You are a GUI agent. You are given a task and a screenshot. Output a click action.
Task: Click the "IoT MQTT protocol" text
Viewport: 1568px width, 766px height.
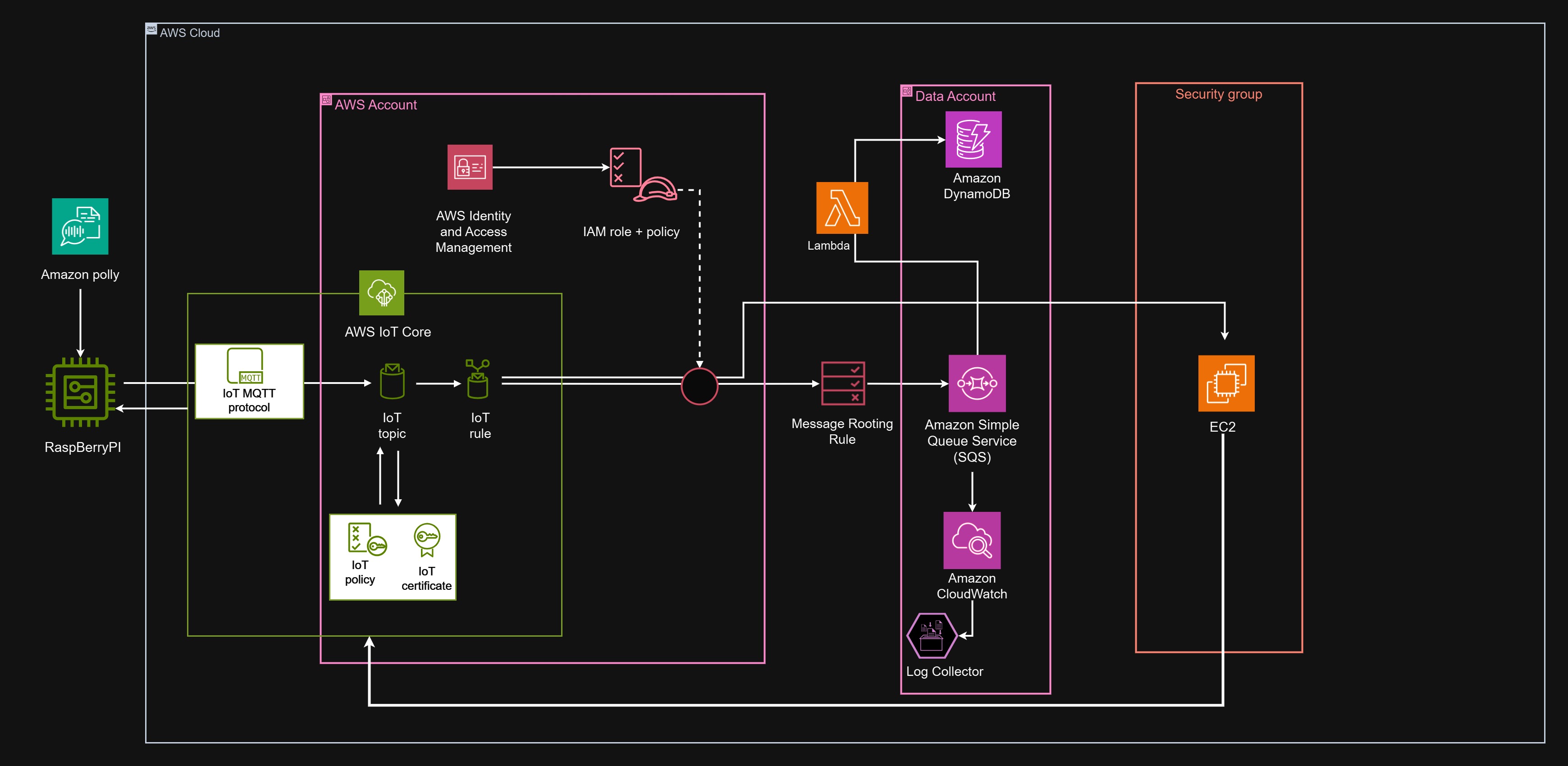pyautogui.click(x=249, y=400)
